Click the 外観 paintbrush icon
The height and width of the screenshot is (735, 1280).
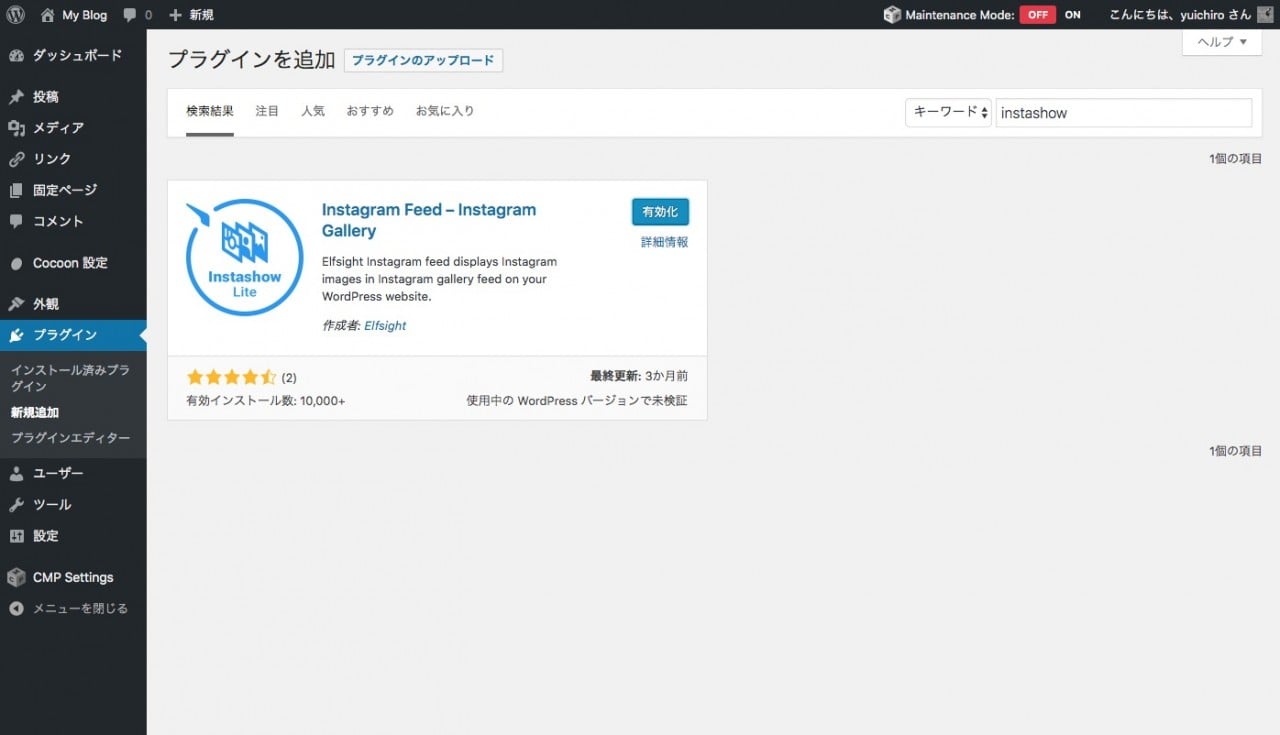pyautogui.click(x=16, y=304)
